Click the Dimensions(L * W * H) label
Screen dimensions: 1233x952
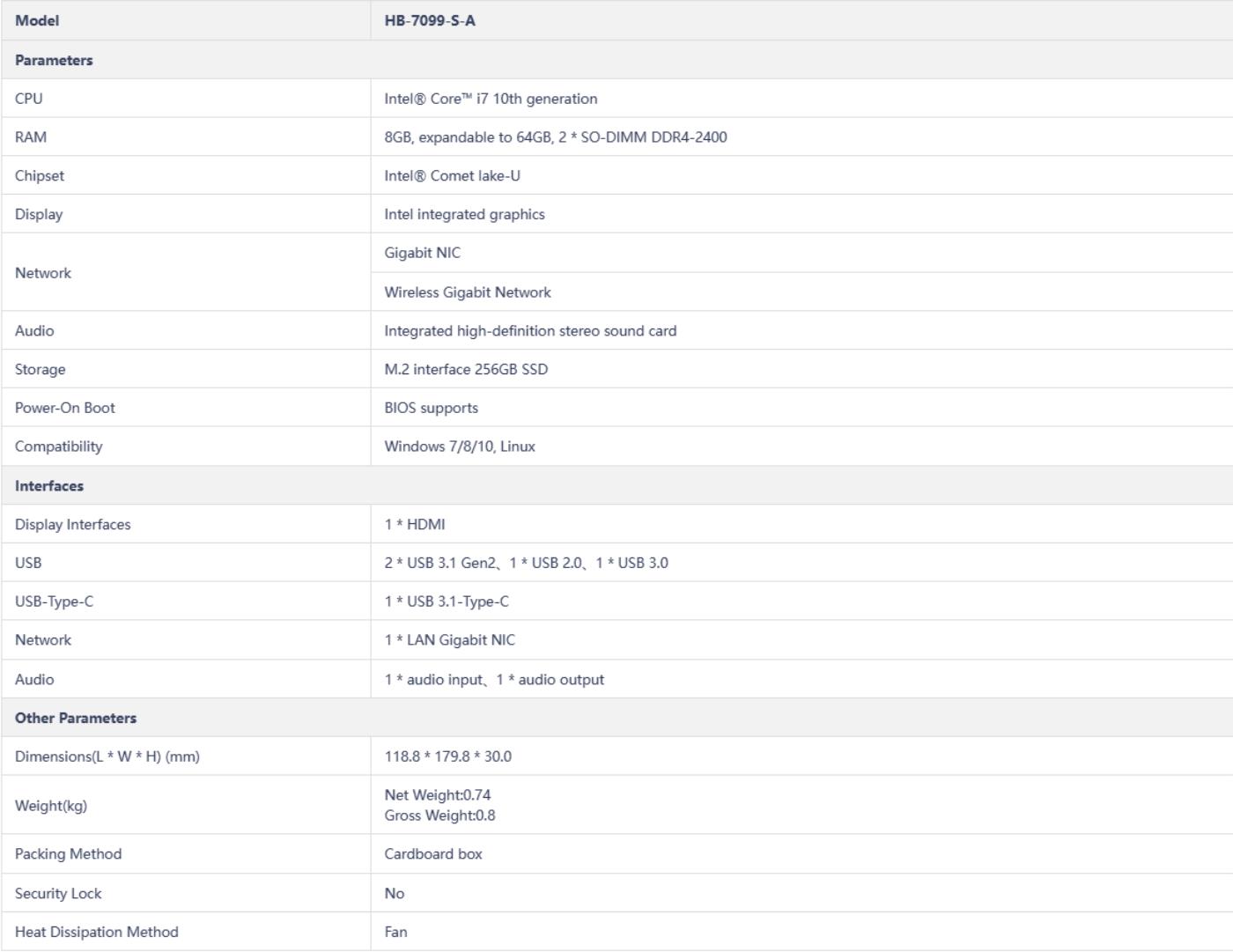[107, 756]
